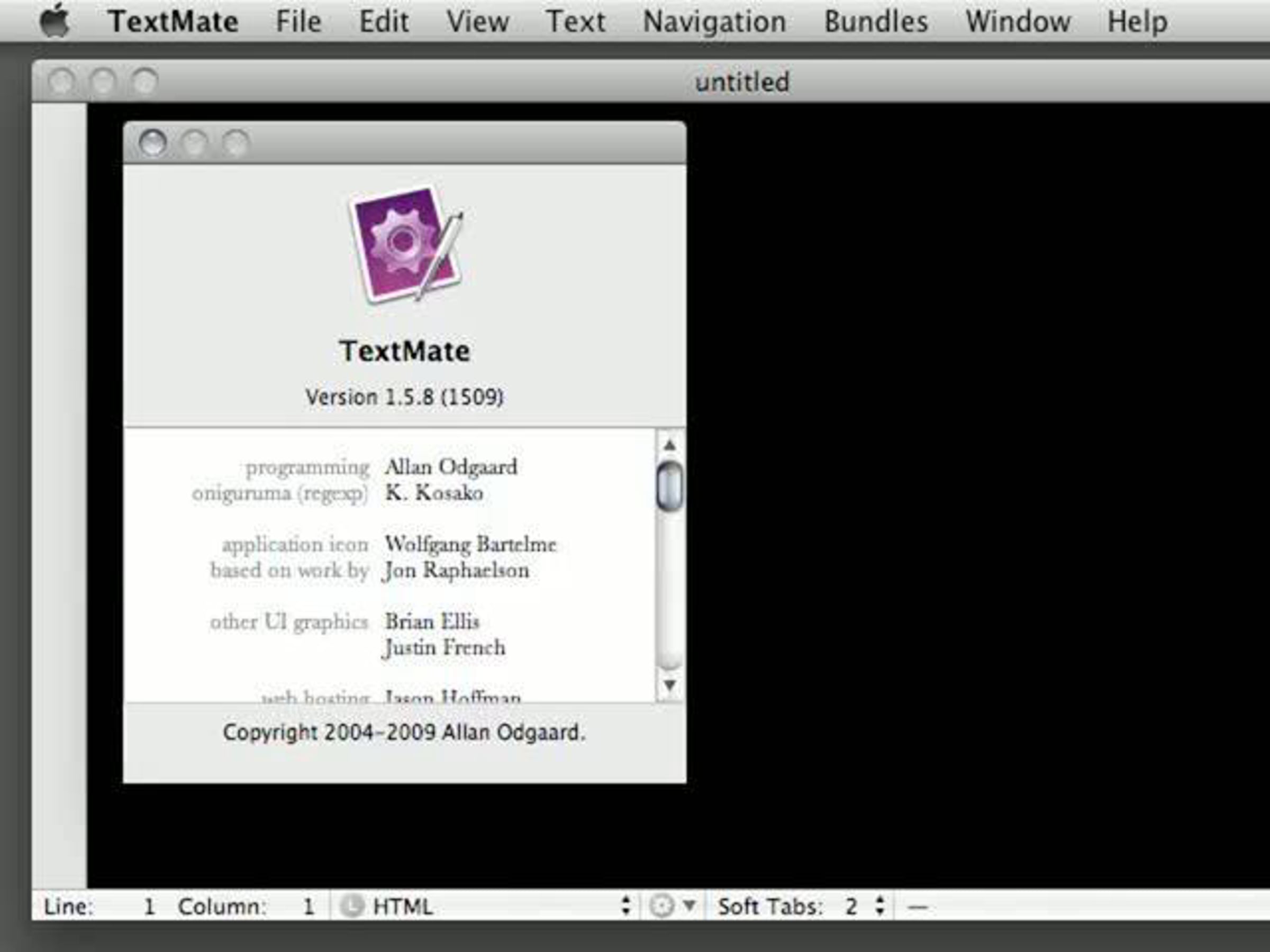Open the View menu
The image size is (1270, 952).
tap(478, 22)
